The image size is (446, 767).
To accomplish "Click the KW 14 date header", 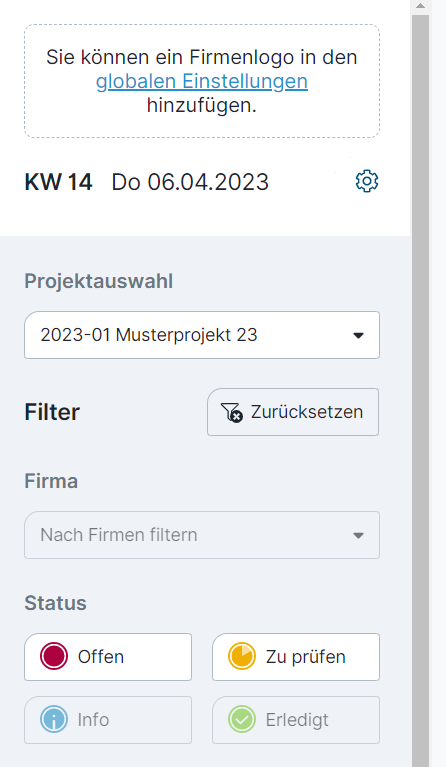I will click(x=147, y=182).
